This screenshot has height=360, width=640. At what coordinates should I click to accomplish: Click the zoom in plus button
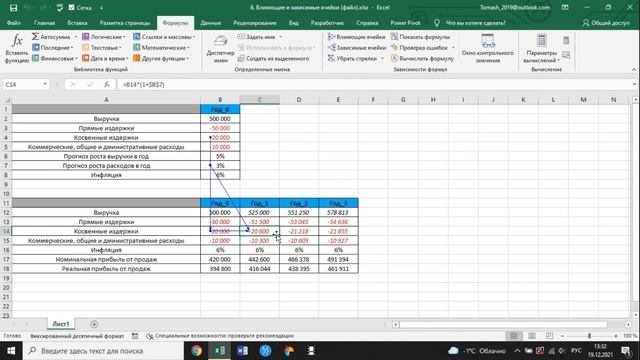(616, 336)
